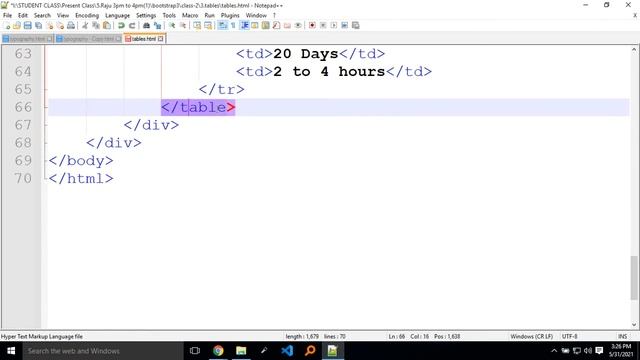Close the tables.html tab

tap(160, 39)
